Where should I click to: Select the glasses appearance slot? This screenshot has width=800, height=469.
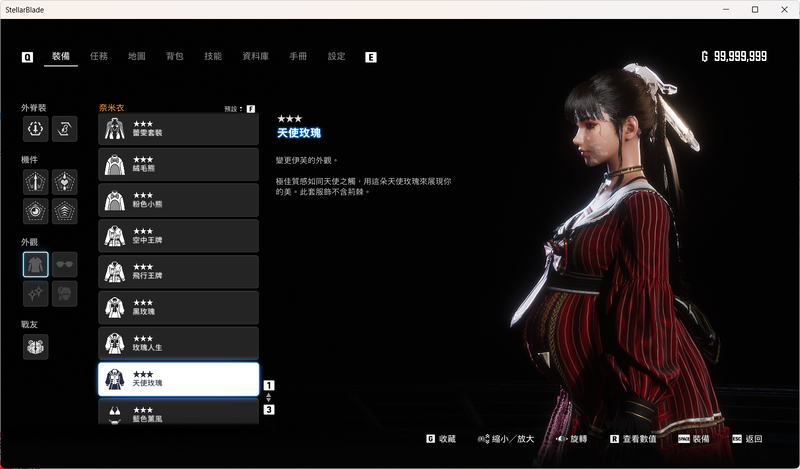pyautogui.click(x=65, y=264)
